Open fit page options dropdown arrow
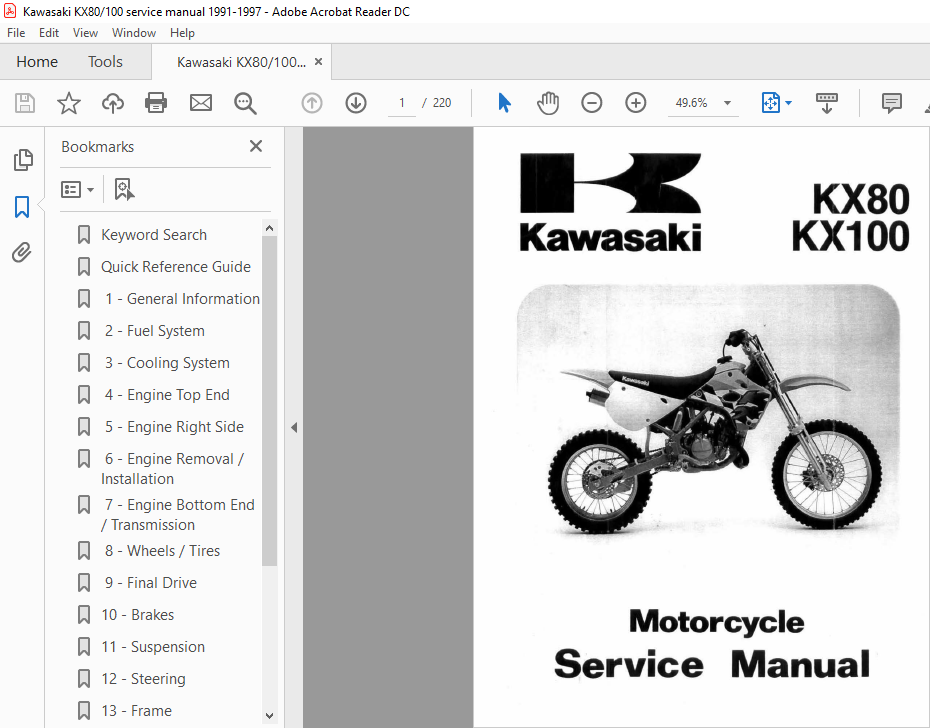 pos(788,103)
